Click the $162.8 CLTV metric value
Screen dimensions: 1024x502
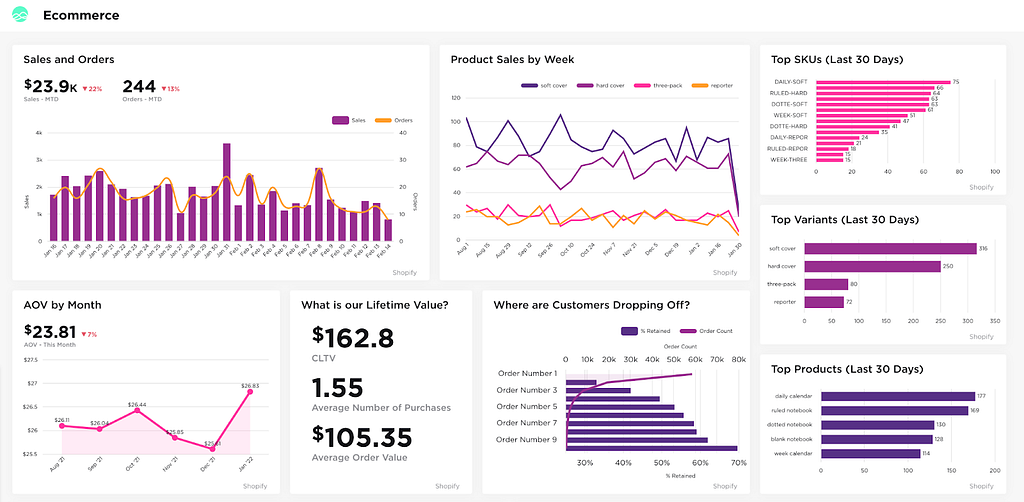pos(353,338)
